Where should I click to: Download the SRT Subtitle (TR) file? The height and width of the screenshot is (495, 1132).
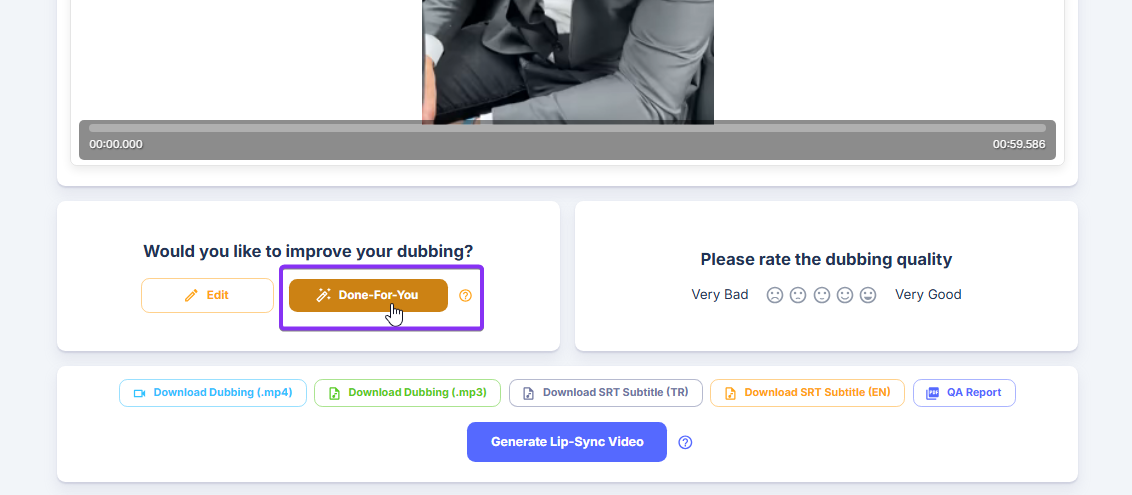[x=606, y=393]
